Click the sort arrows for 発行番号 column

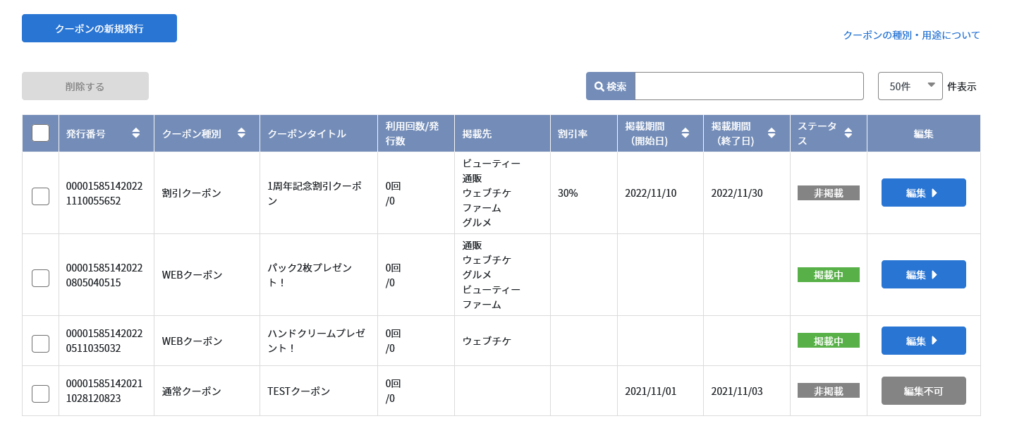coord(136,133)
